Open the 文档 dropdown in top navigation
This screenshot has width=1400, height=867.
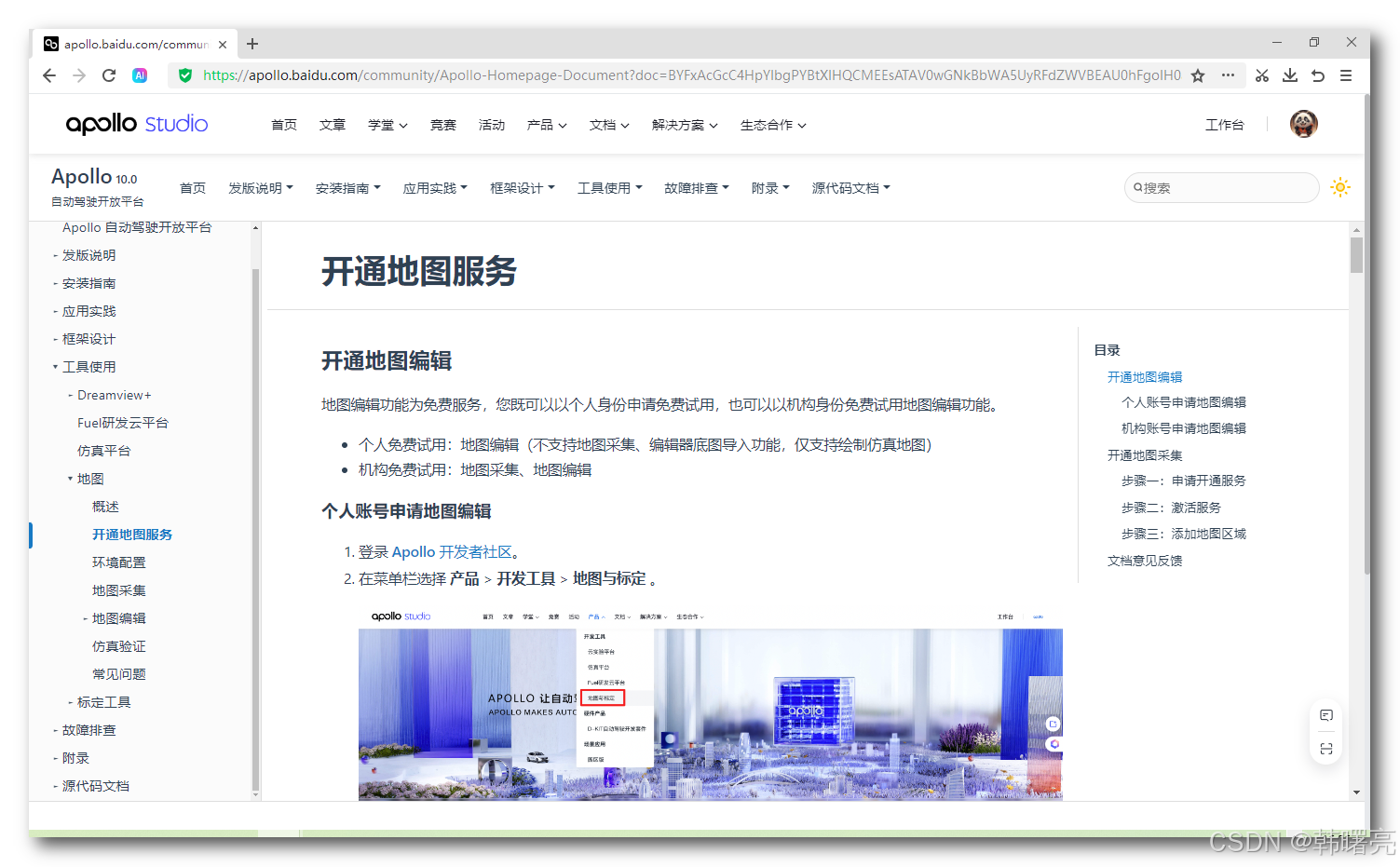pos(609,125)
